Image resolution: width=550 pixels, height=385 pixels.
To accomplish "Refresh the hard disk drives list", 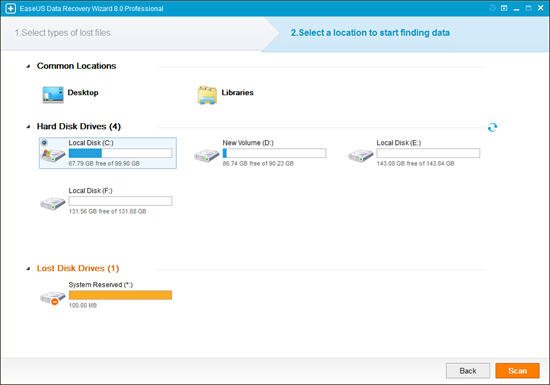I will click(492, 127).
